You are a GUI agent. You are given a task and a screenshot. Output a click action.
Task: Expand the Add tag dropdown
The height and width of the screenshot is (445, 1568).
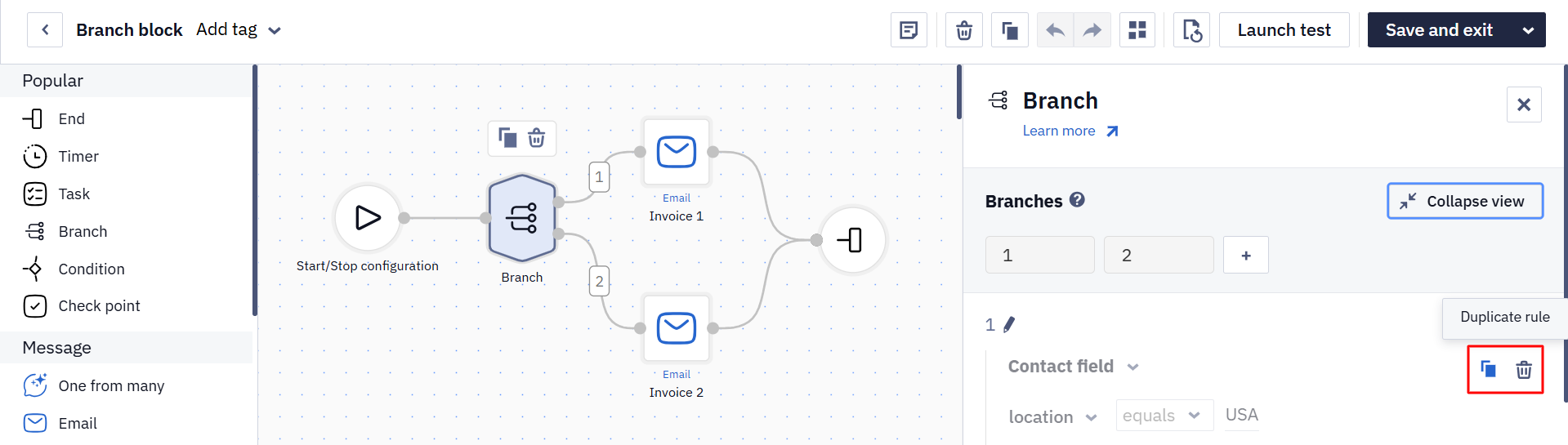click(x=239, y=30)
